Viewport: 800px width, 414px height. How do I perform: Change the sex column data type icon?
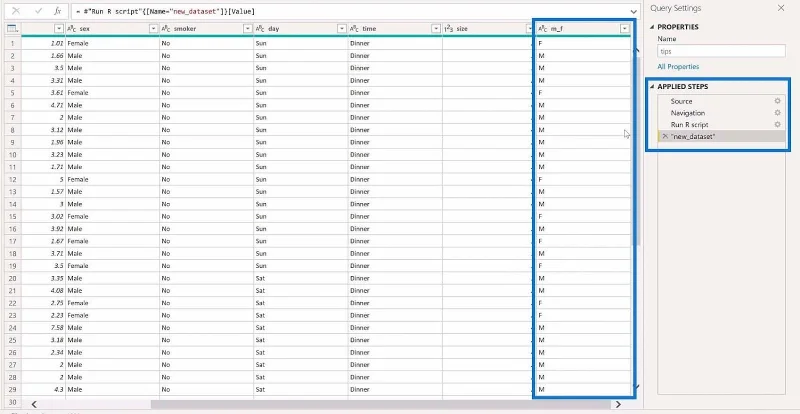point(72,29)
